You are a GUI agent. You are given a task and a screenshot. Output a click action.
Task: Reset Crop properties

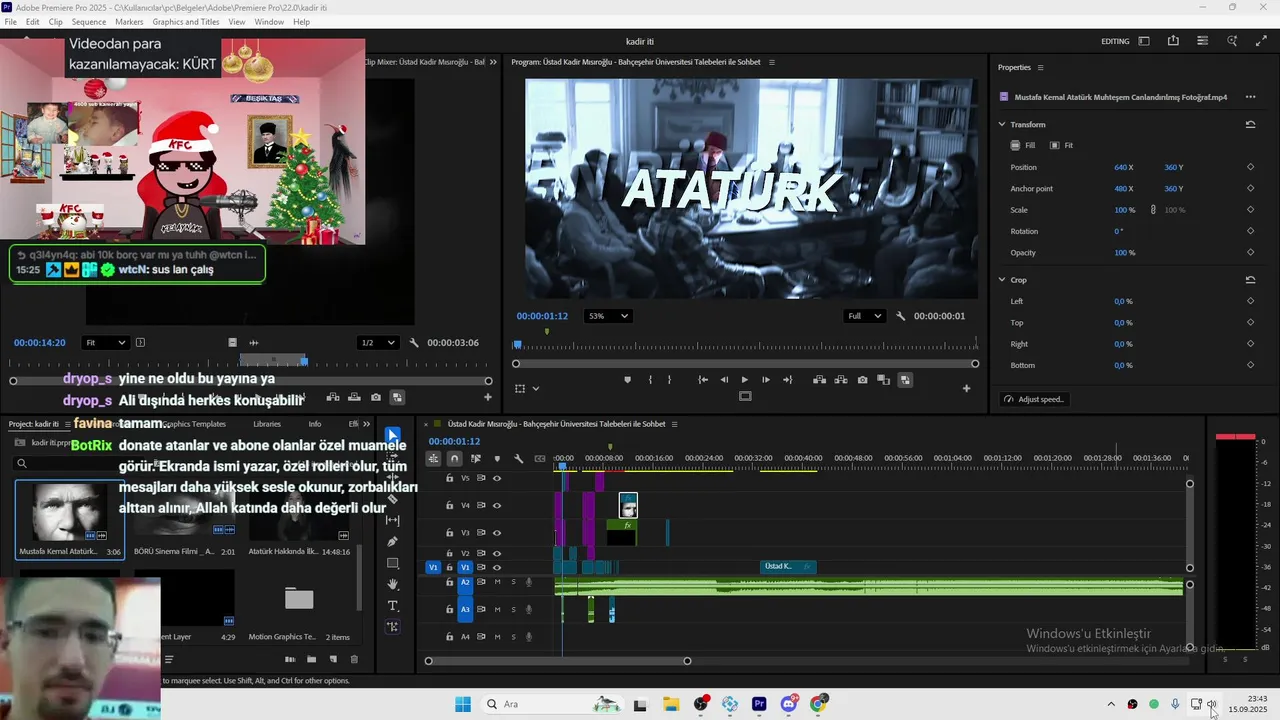coord(1250,280)
